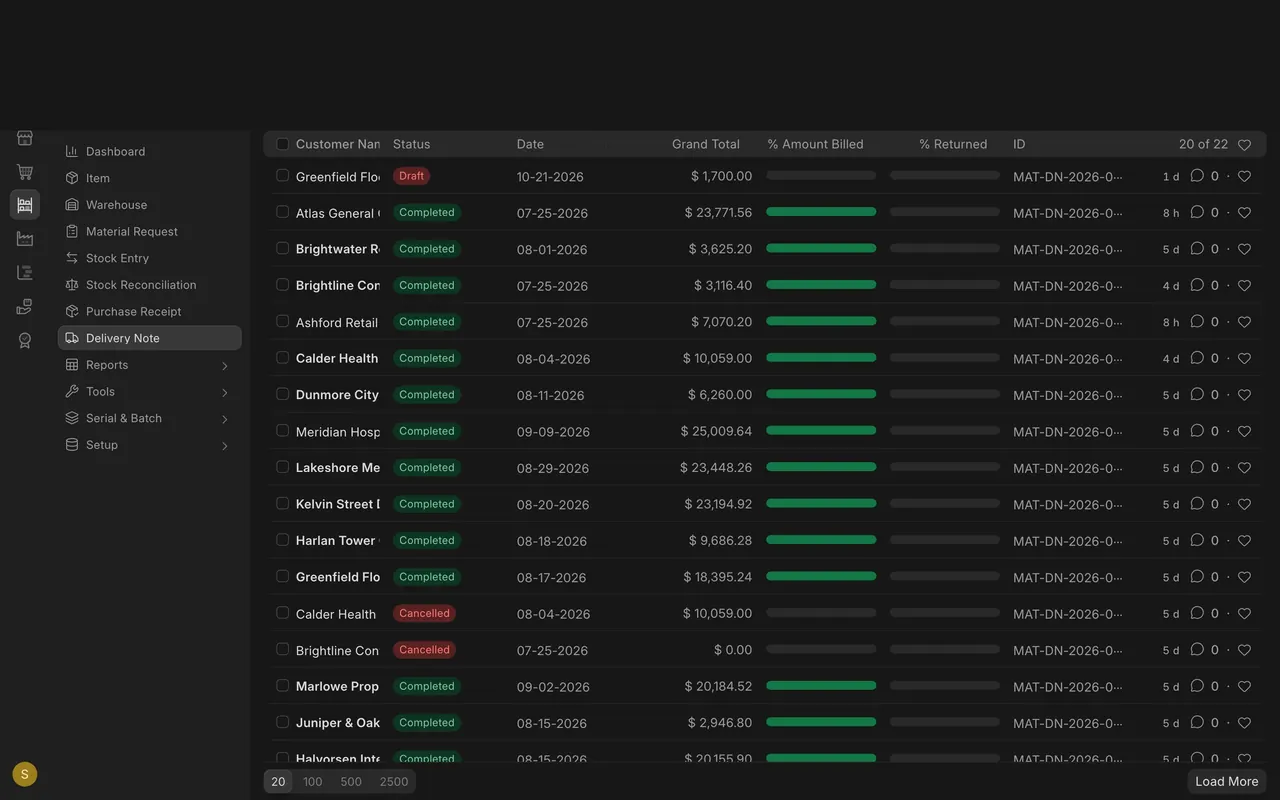
Task: Select the Marlowe Prop row checkbox
Action: click(283, 686)
